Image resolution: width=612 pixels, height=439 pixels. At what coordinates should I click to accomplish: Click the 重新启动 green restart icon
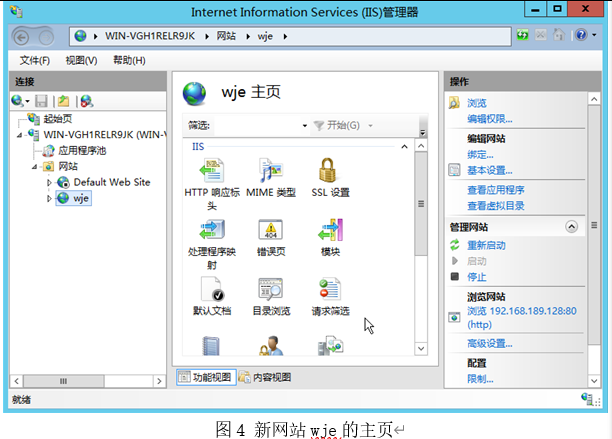(455, 245)
